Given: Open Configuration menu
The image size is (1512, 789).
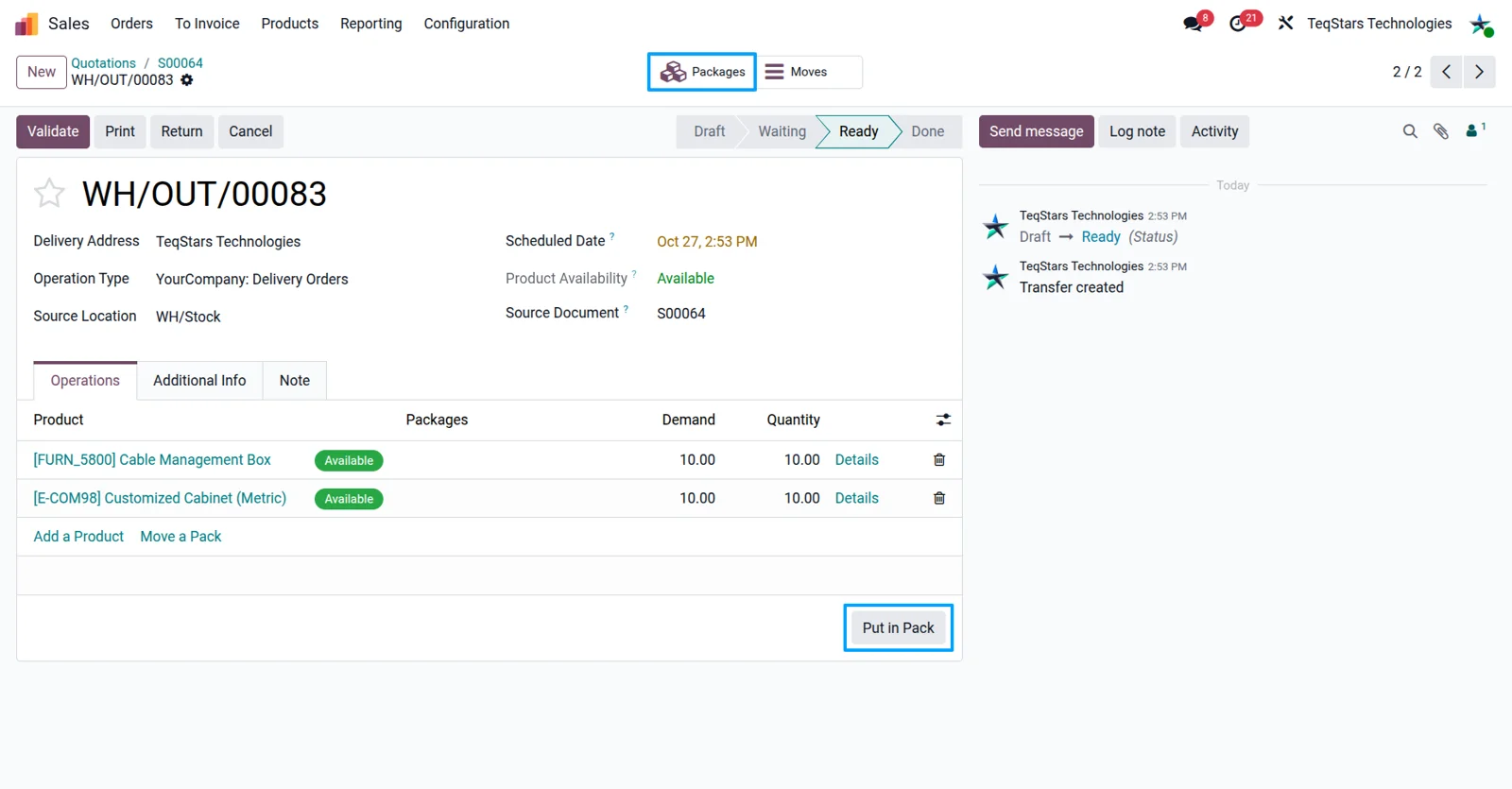Looking at the screenshot, I should [467, 24].
